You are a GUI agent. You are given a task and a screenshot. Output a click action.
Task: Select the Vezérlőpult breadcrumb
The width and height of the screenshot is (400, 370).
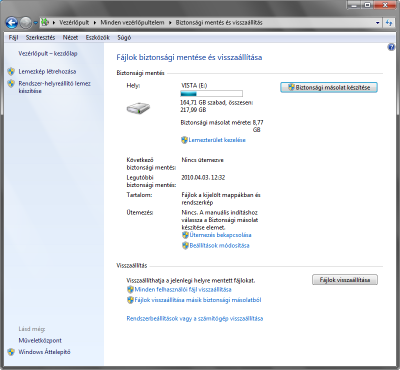pos(74,23)
